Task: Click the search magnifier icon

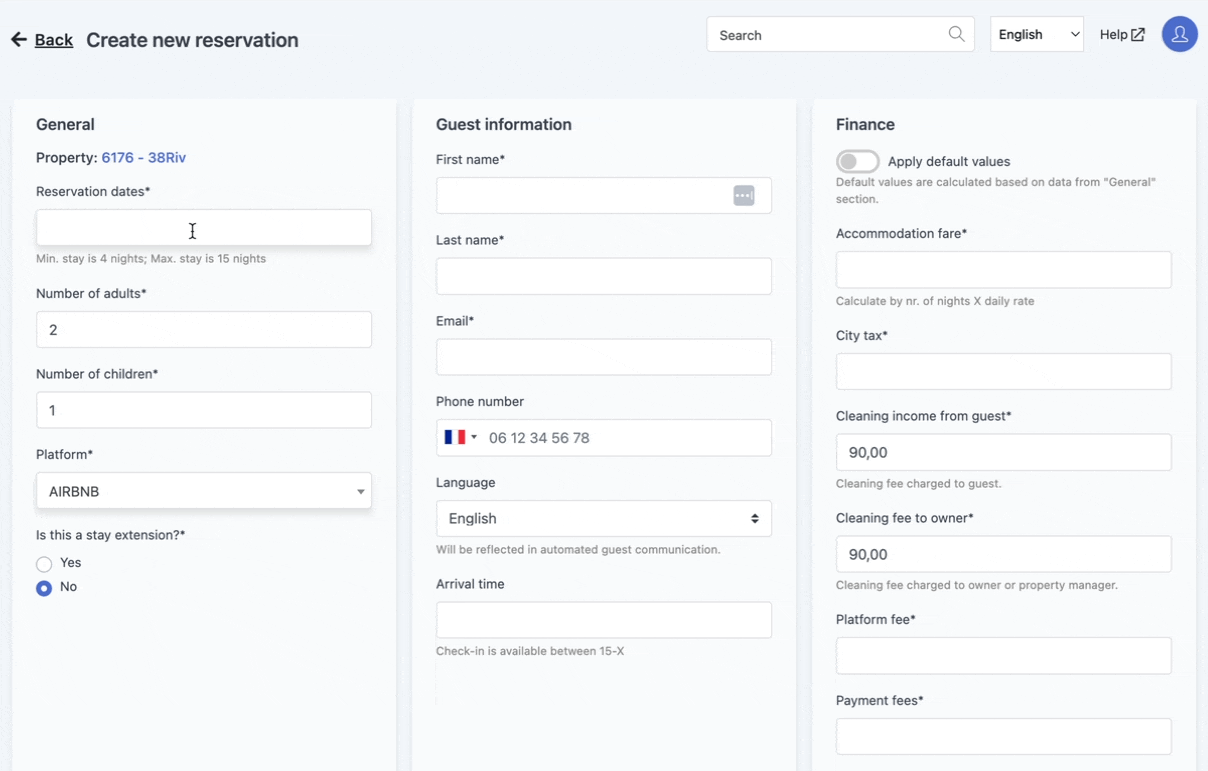Action: [956, 33]
